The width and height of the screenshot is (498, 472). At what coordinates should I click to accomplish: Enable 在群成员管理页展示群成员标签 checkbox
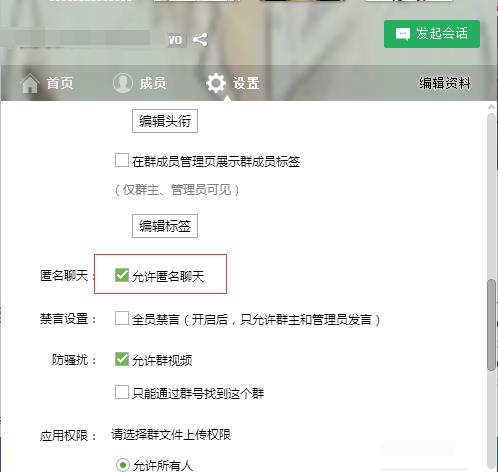tap(122, 160)
